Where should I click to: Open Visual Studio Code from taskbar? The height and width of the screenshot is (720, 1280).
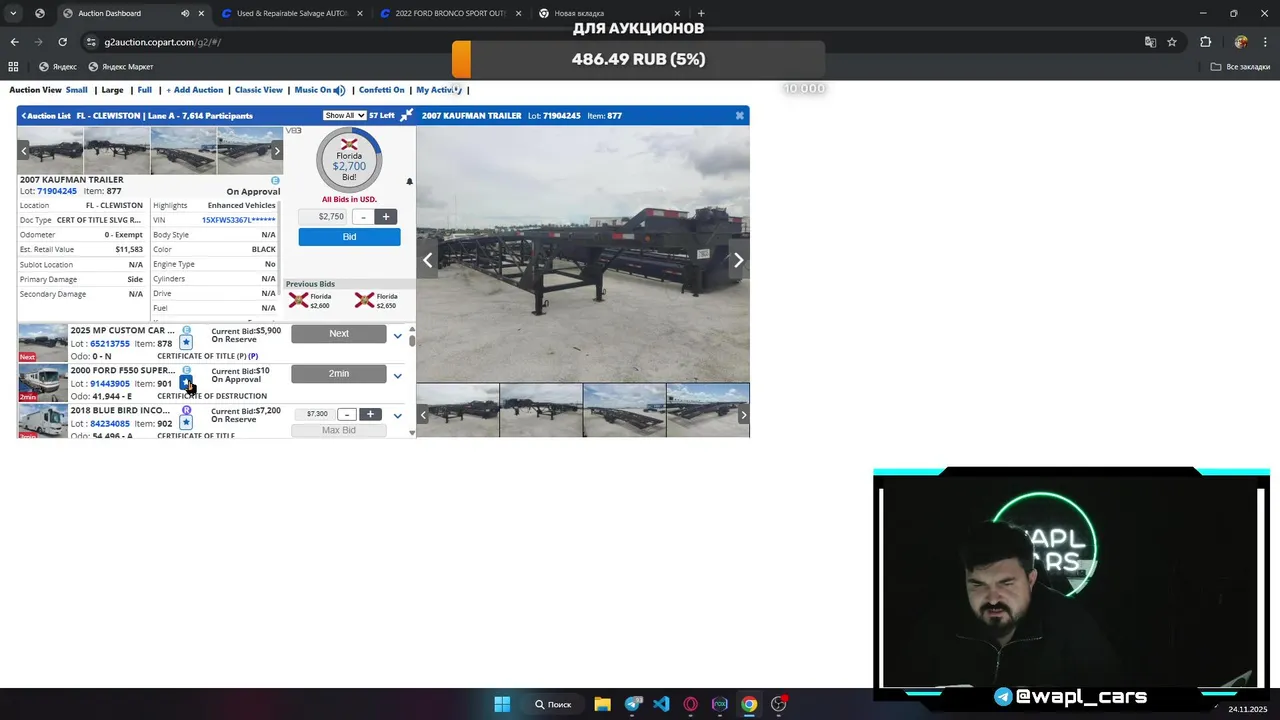pos(661,704)
